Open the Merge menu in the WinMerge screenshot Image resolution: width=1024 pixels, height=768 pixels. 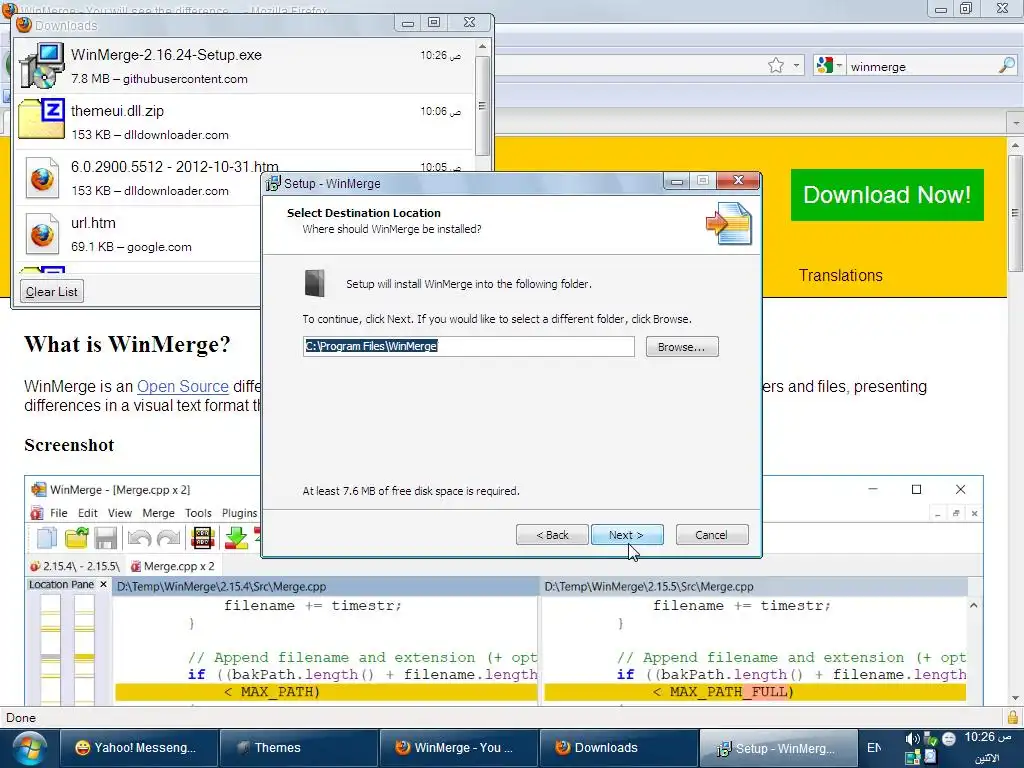tap(158, 513)
